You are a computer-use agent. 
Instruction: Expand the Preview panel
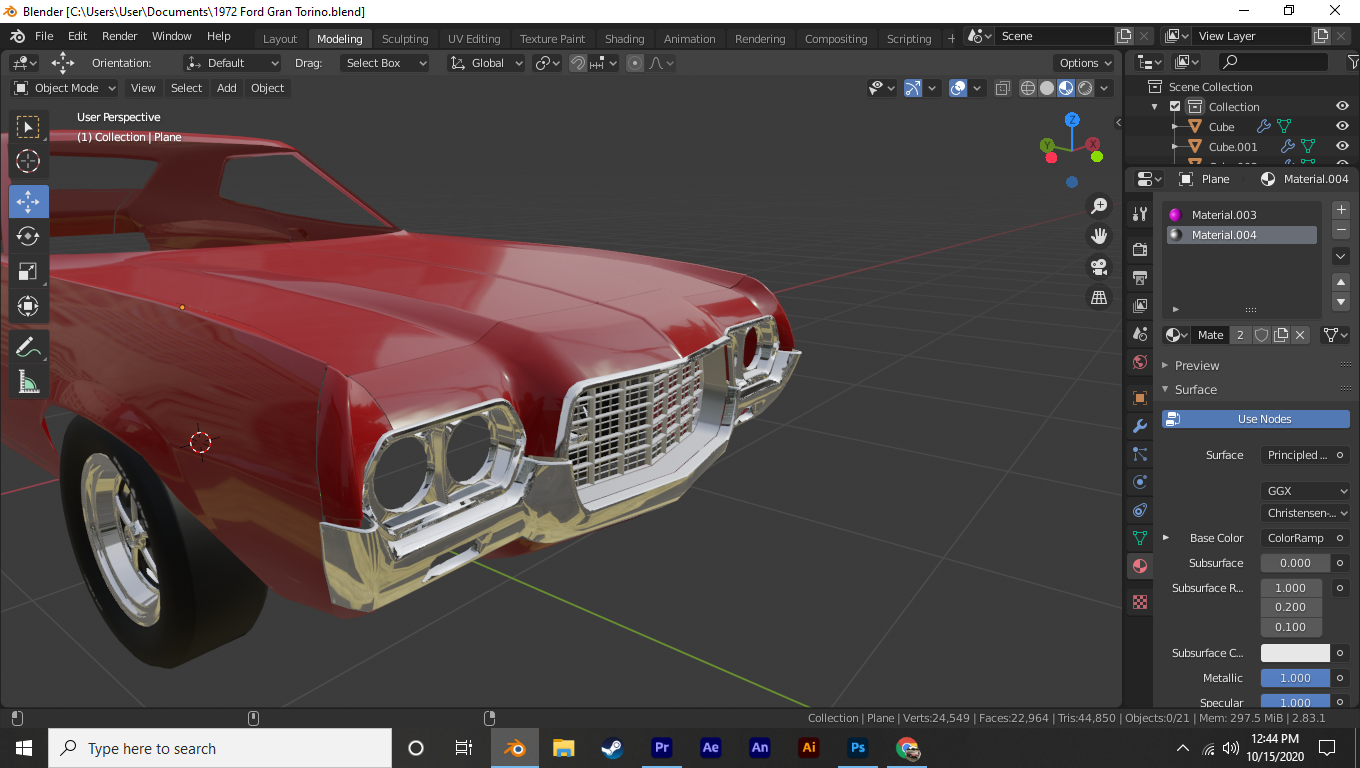click(1197, 365)
